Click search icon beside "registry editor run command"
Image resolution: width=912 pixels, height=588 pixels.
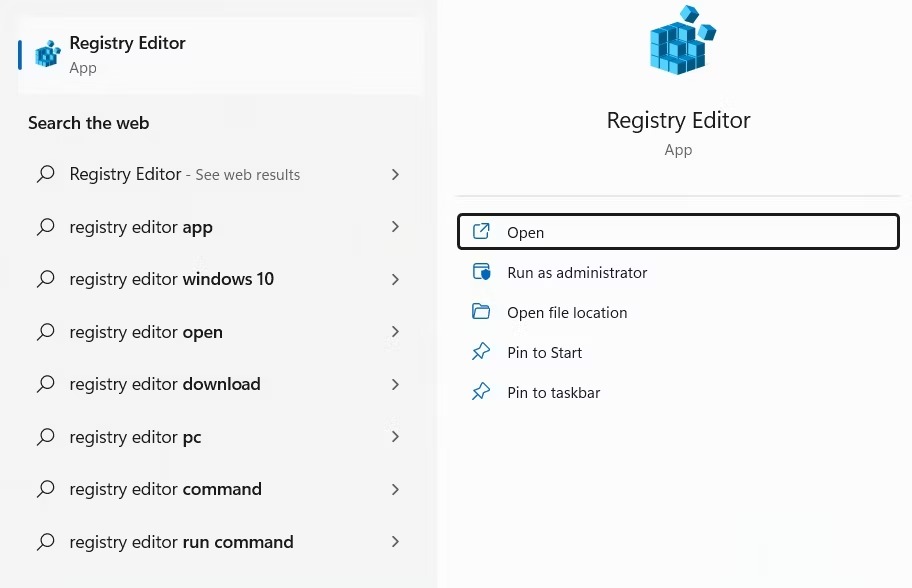click(45, 542)
